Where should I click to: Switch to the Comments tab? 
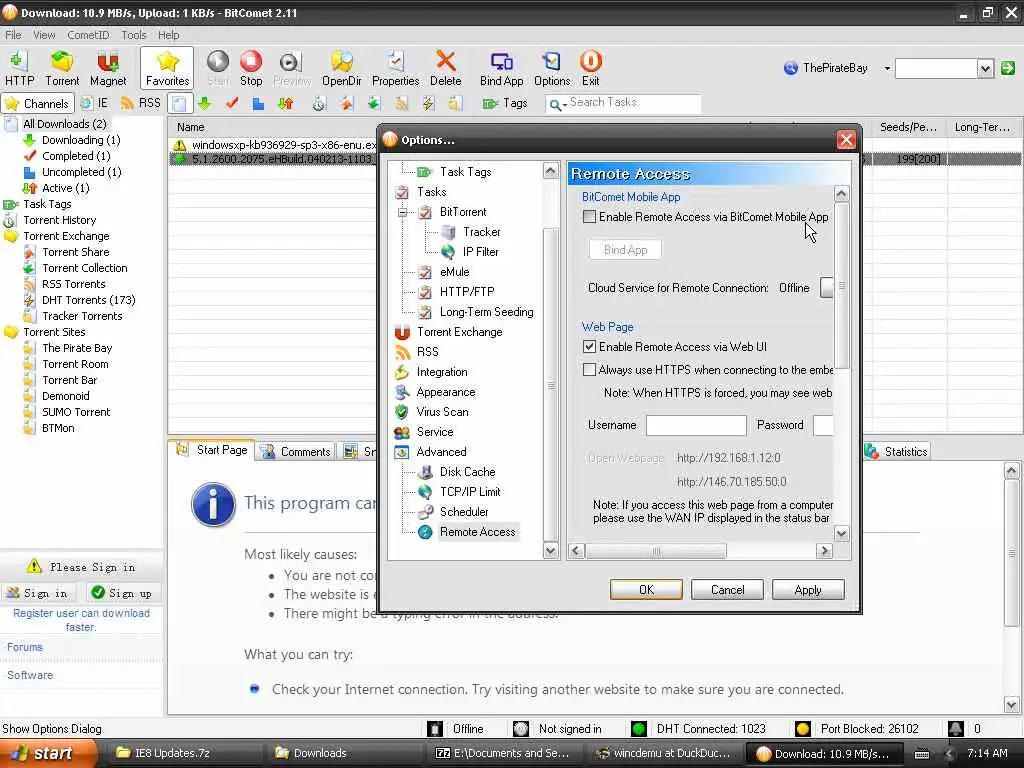click(x=296, y=451)
